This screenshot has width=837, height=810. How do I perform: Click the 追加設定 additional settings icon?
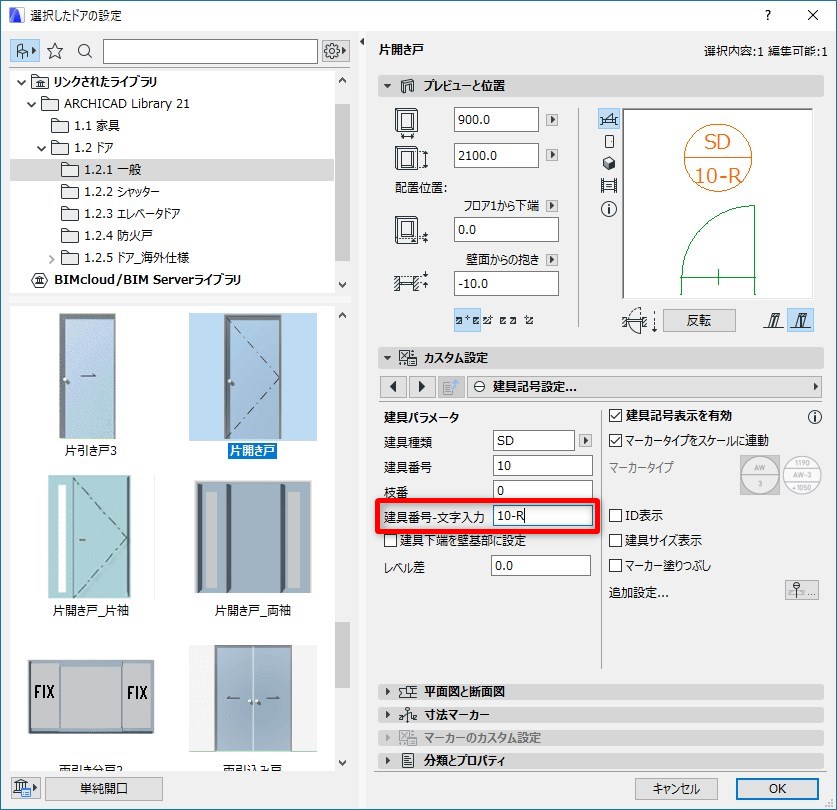[801, 591]
